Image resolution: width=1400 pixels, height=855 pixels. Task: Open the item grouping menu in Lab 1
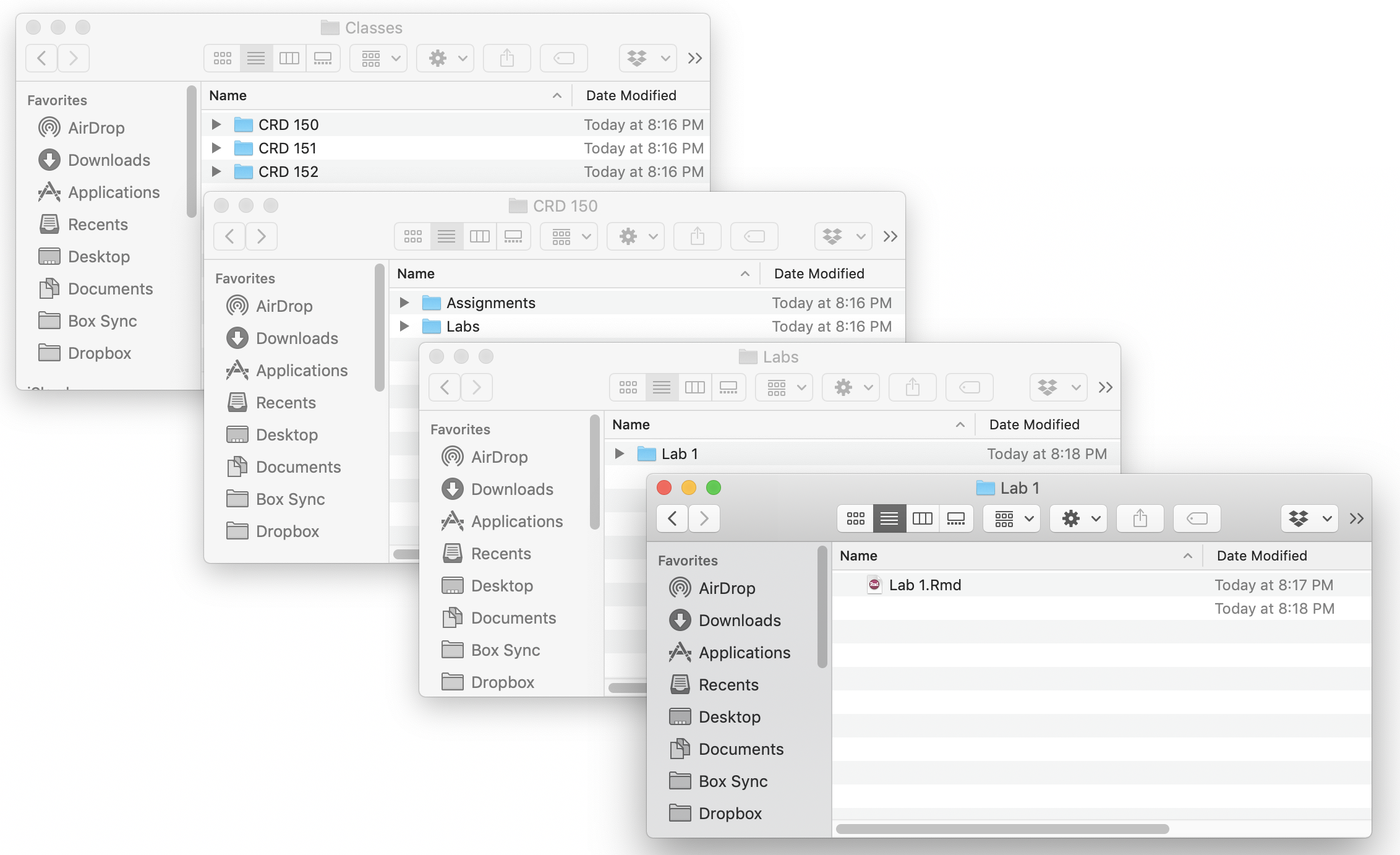pyautogui.click(x=1010, y=518)
